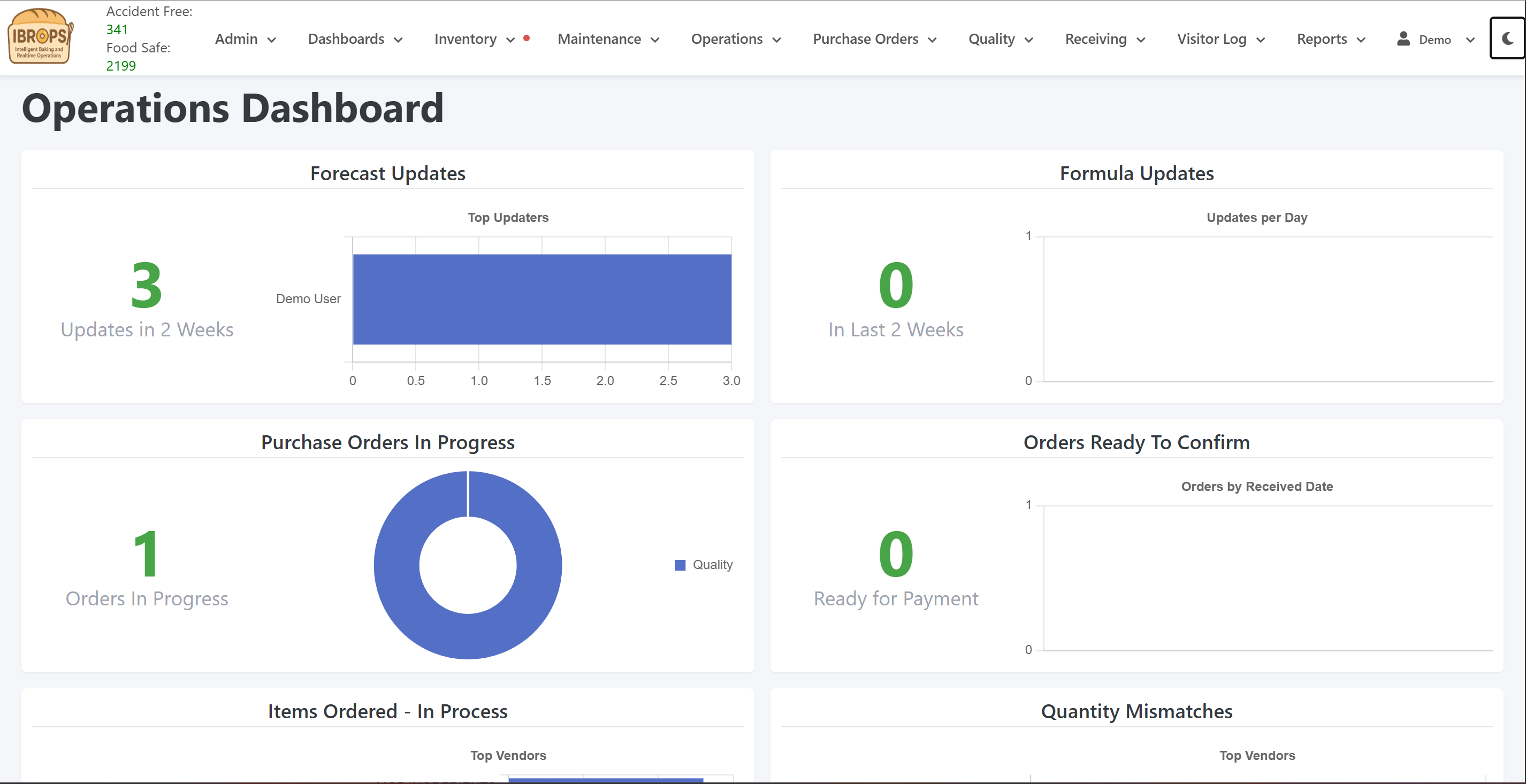Expand the Quality dropdown chevron

pos(1029,40)
